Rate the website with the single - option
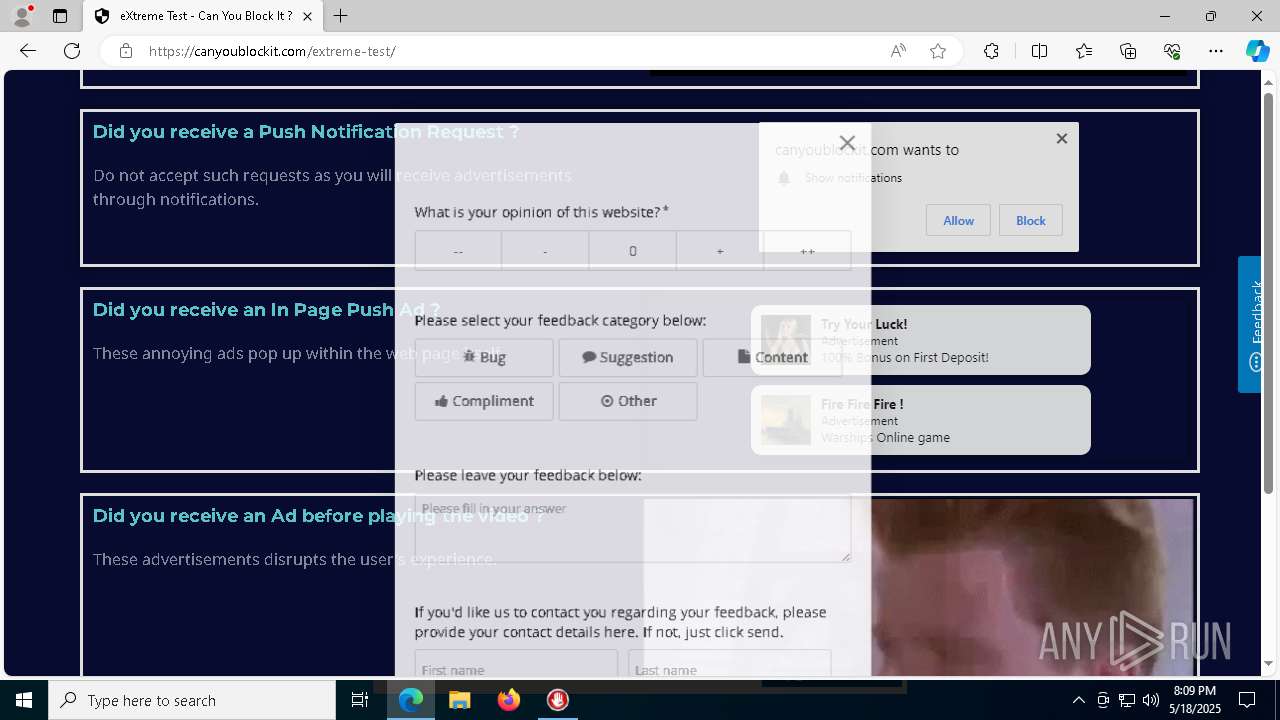This screenshot has width=1280, height=720. (x=545, y=251)
